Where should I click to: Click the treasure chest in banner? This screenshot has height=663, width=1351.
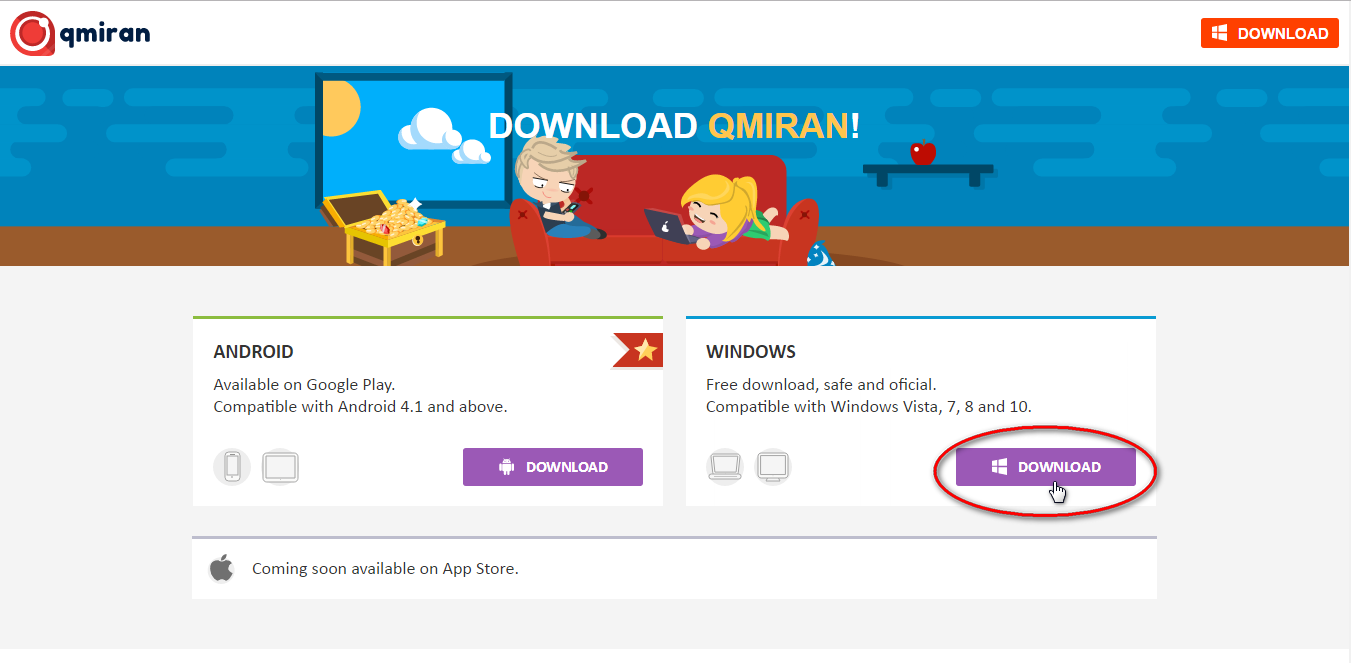coord(381,227)
